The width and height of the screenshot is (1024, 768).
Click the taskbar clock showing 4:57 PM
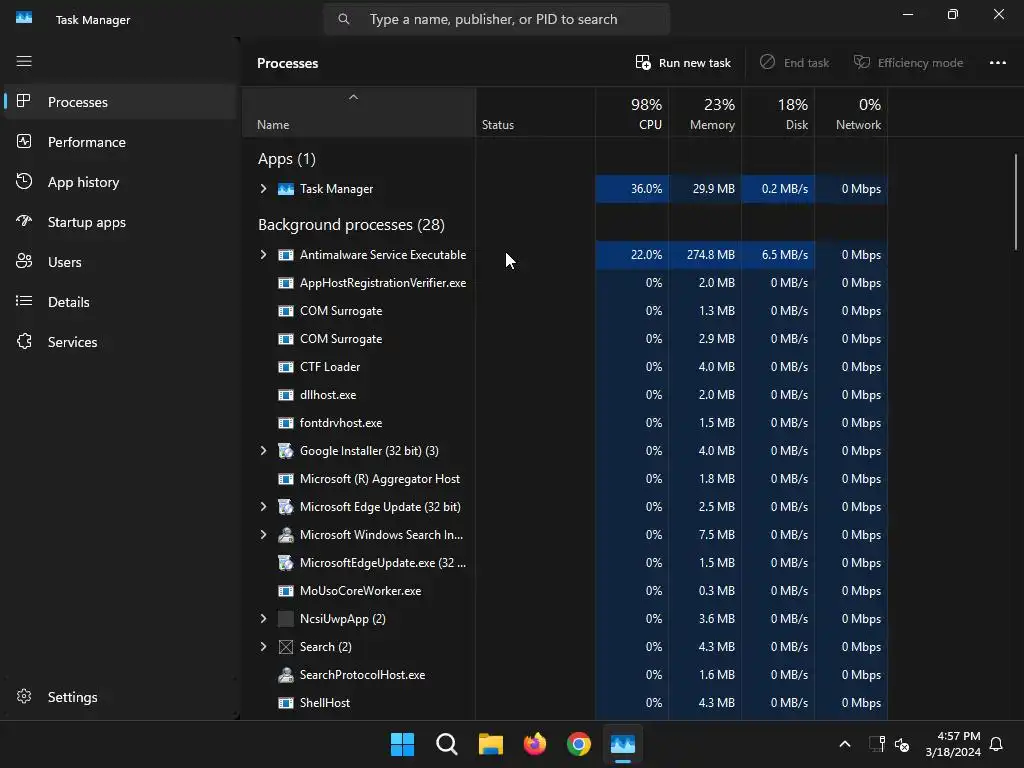[x=953, y=744]
